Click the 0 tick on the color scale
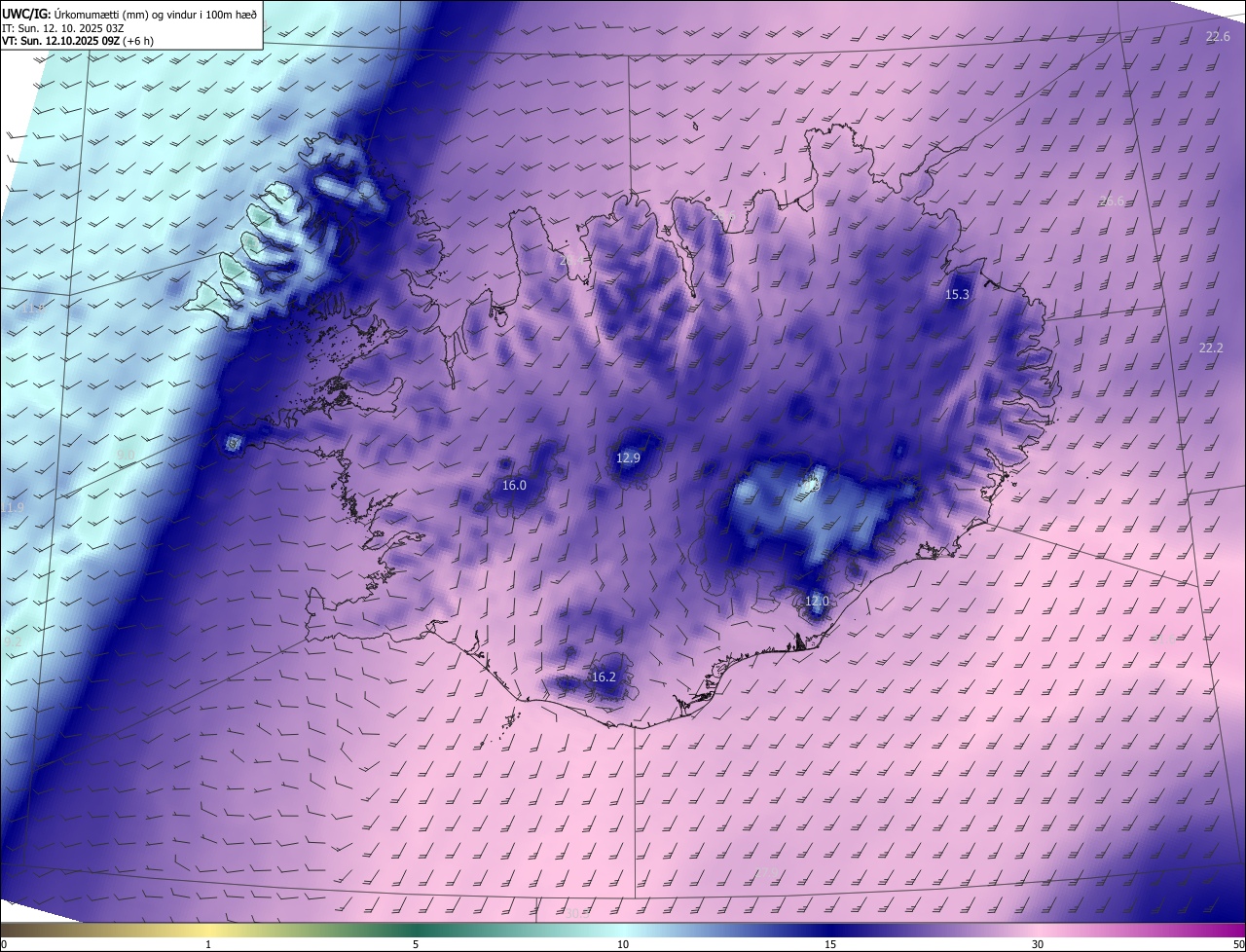 4,944
